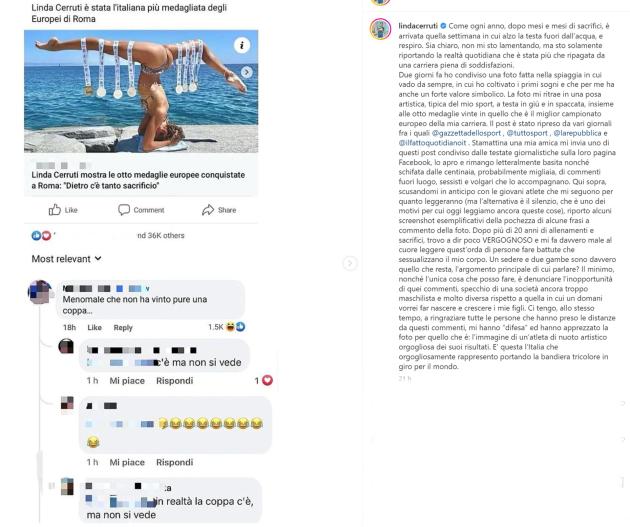The width and height of the screenshot is (630, 527).
Task: Click the info icon on the photo
Action: tap(242, 45)
